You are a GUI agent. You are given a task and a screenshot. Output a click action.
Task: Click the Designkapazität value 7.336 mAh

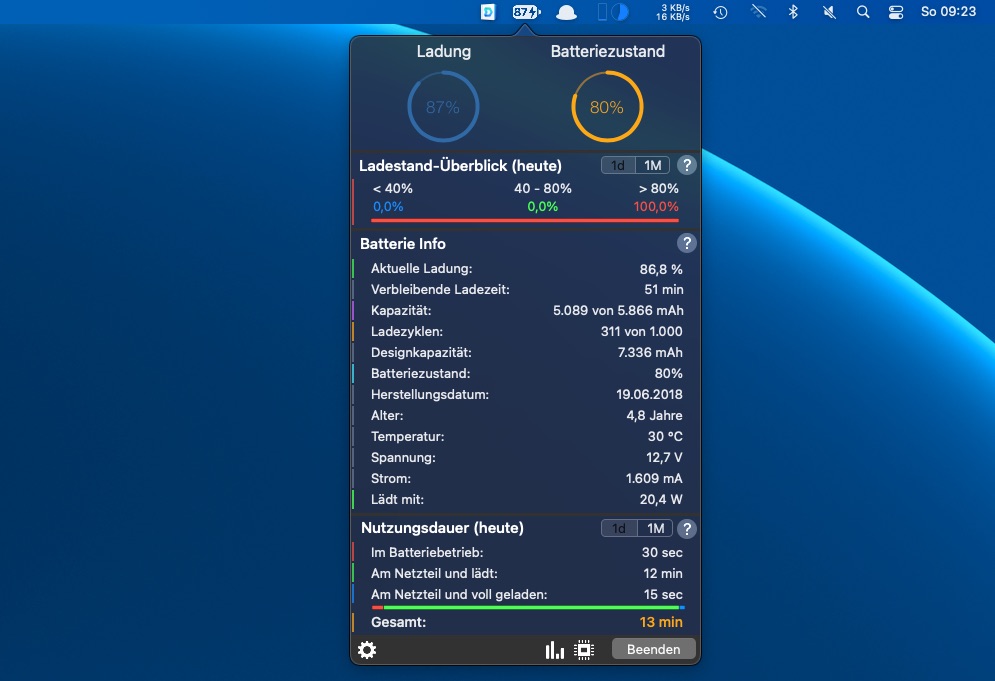coord(650,352)
